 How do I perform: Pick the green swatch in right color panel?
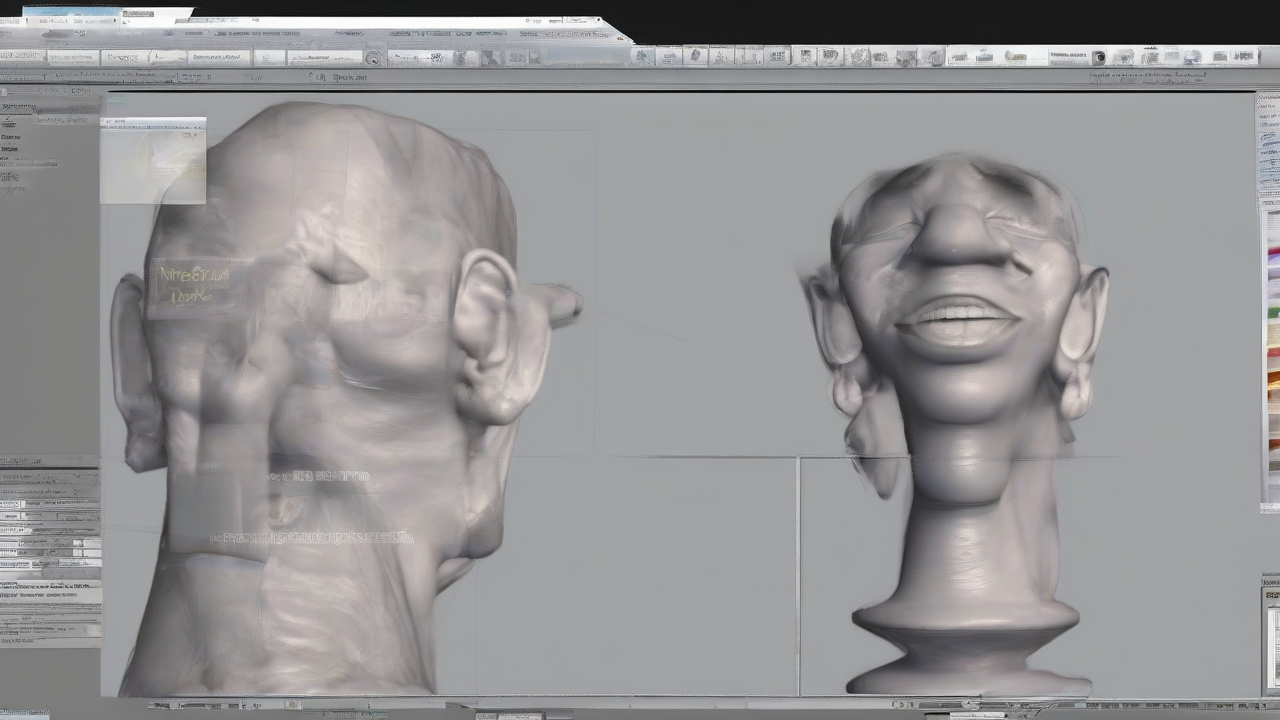click(1273, 313)
